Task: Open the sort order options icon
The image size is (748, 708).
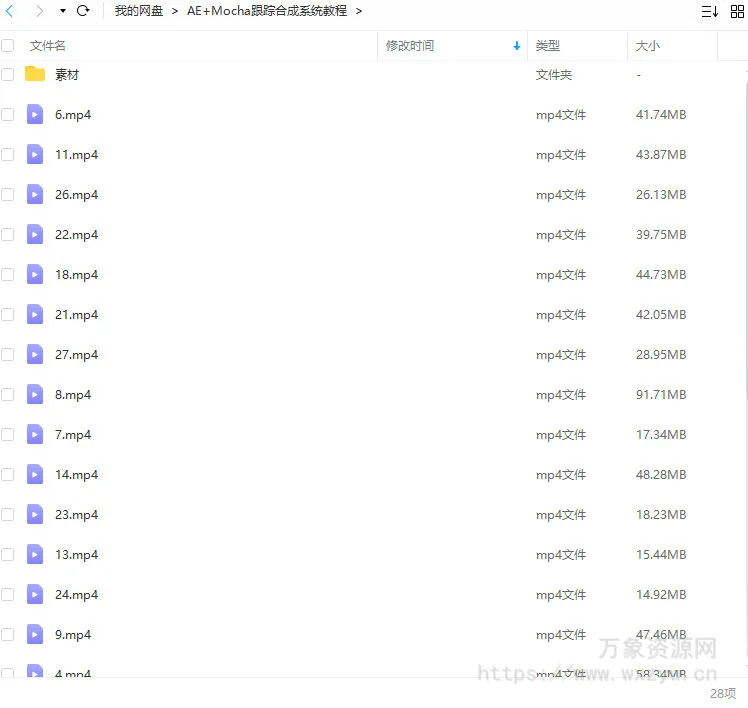Action: pos(709,11)
